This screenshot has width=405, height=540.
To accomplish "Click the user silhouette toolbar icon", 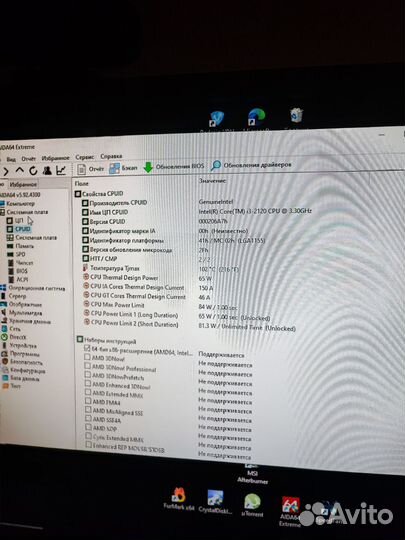I will click(47, 170).
